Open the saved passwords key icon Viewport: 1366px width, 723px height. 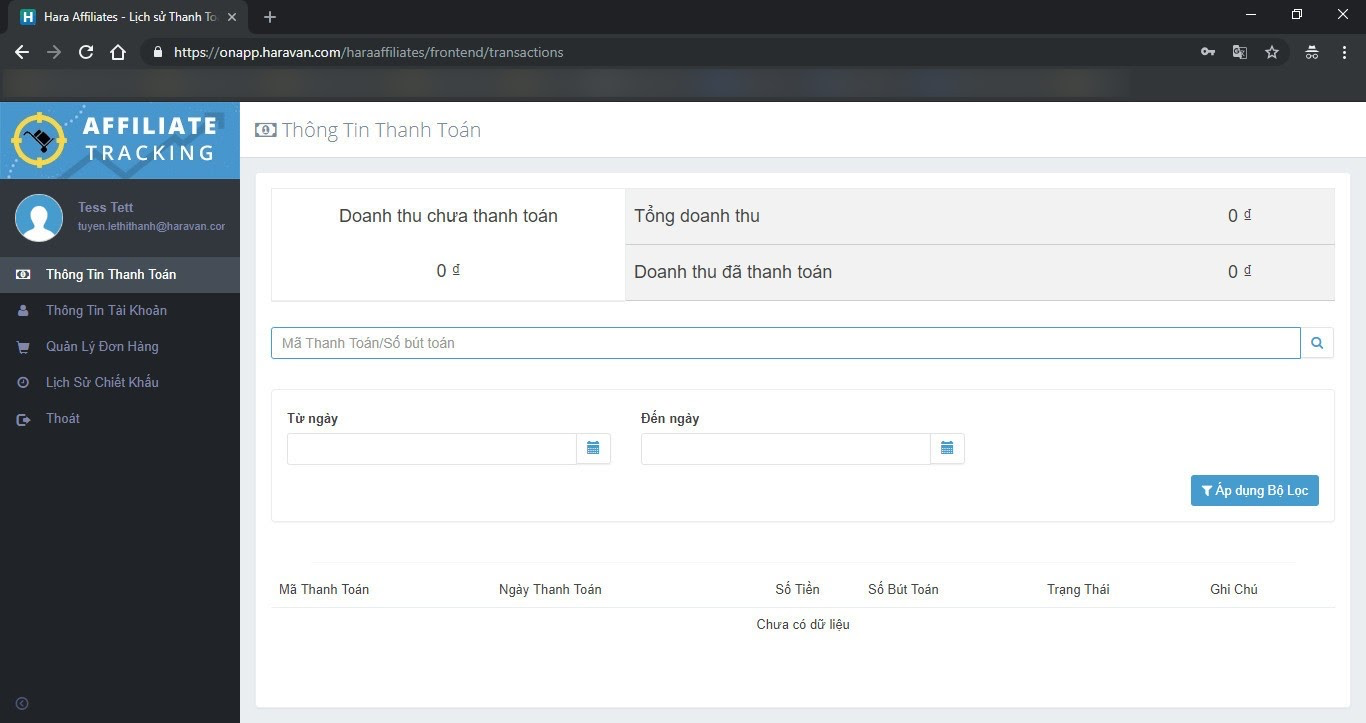point(1208,52)
